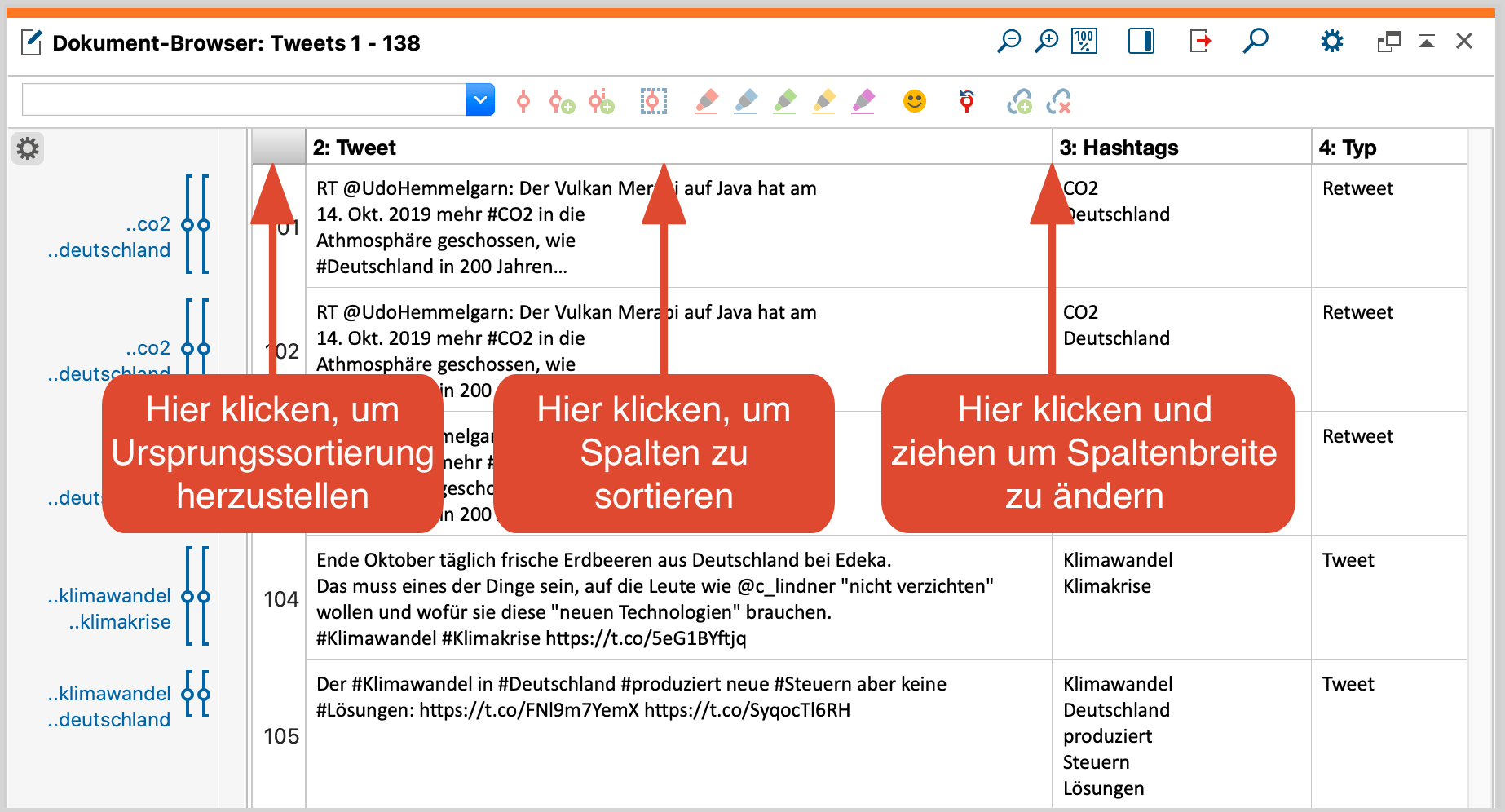Click the '..klimakrise' coding stripe label
Image resolution: width=1505 pixels, height=812 pixels.
[120, 622]
